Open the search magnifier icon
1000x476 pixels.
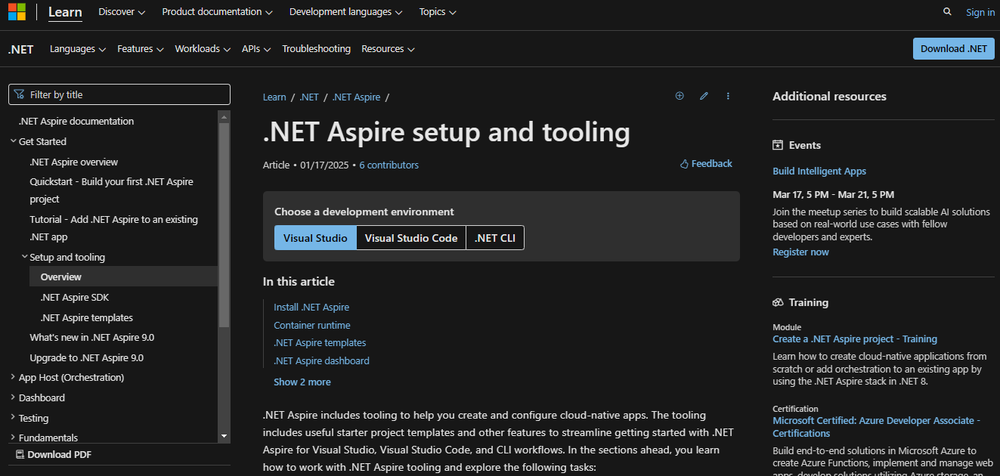pos(947,11)
